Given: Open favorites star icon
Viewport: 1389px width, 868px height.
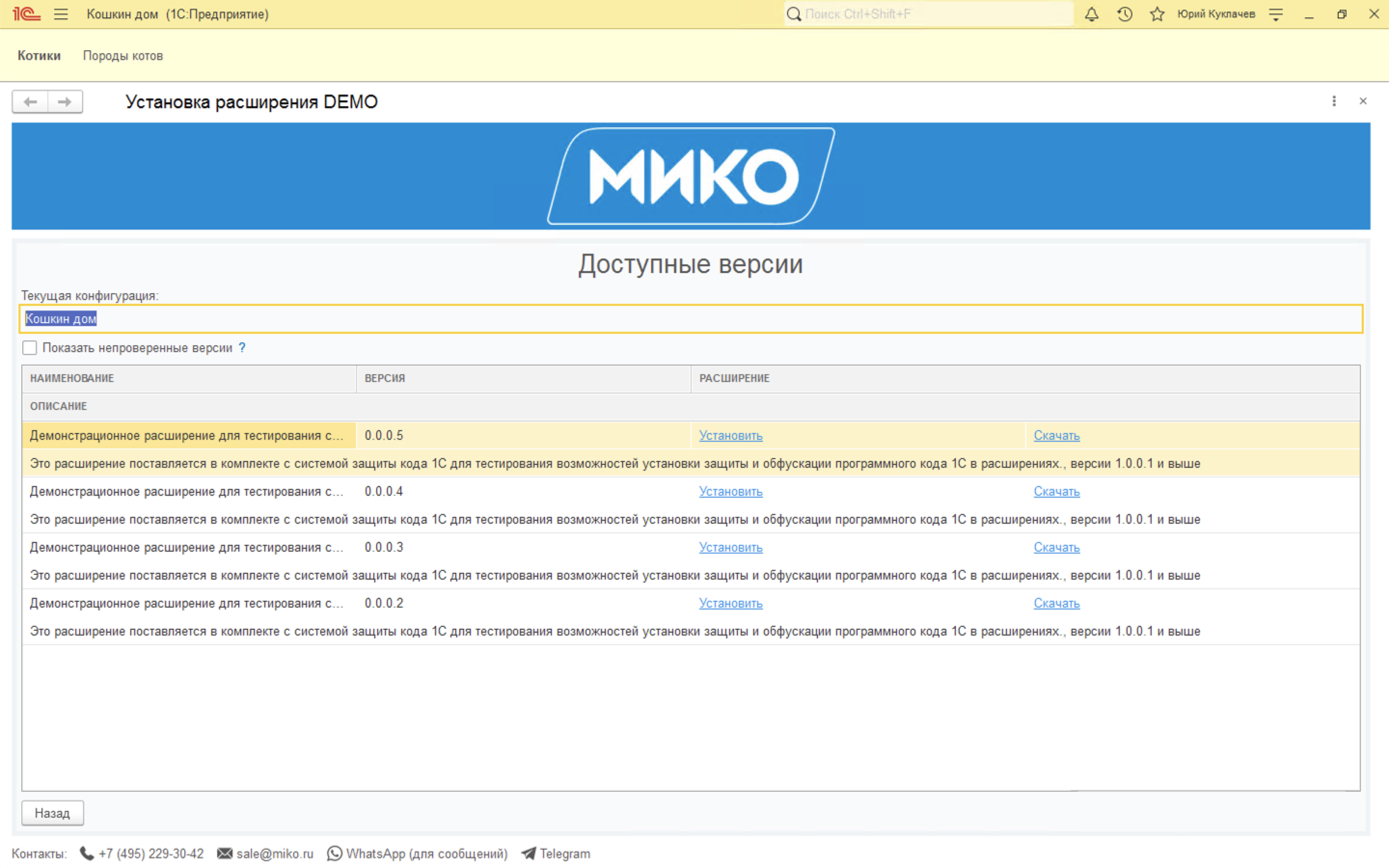Looking at the screenshot, I should [1157, 14].
